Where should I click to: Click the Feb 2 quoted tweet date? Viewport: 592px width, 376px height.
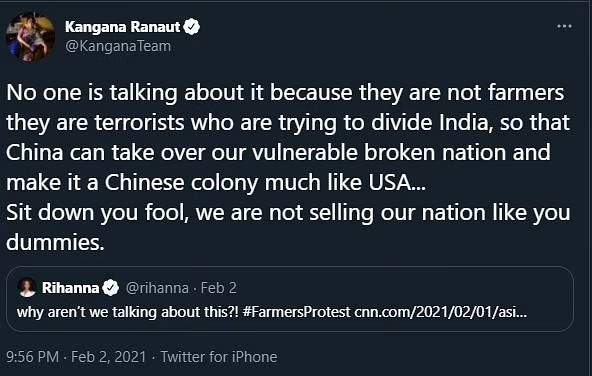click(219, 288)
